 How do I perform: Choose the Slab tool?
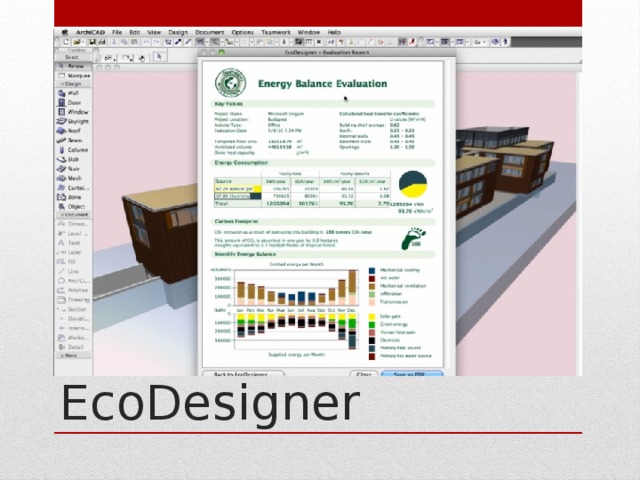(73, 159)
